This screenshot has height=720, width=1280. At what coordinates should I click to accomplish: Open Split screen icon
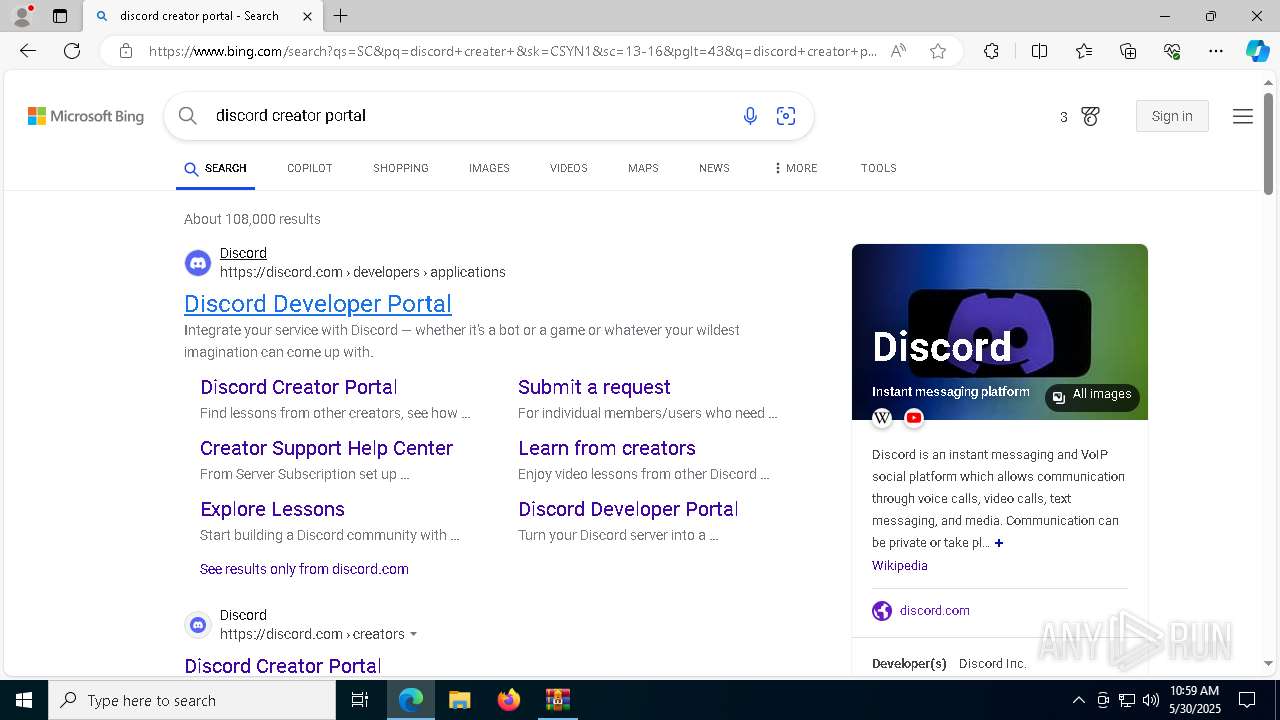coord(1039,51)
